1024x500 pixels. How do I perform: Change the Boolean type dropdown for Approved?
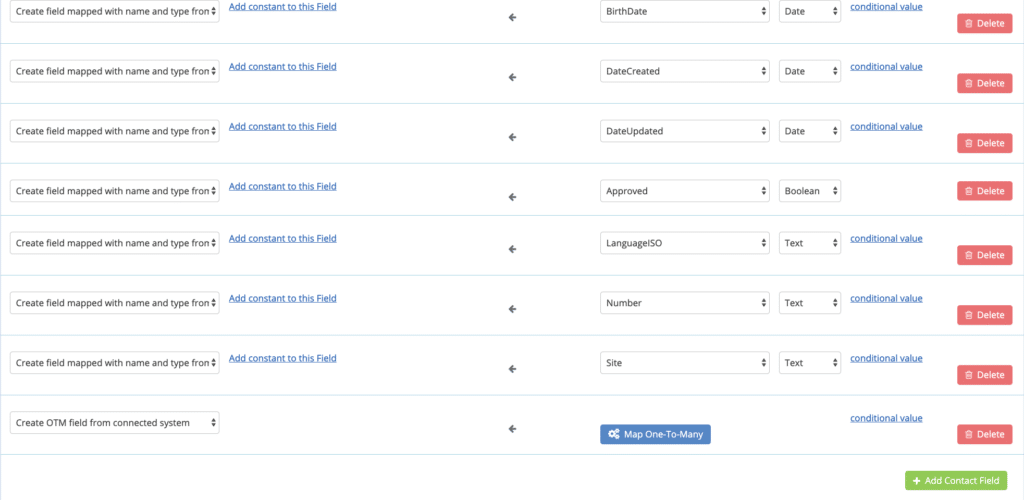(x=810, y=191)
